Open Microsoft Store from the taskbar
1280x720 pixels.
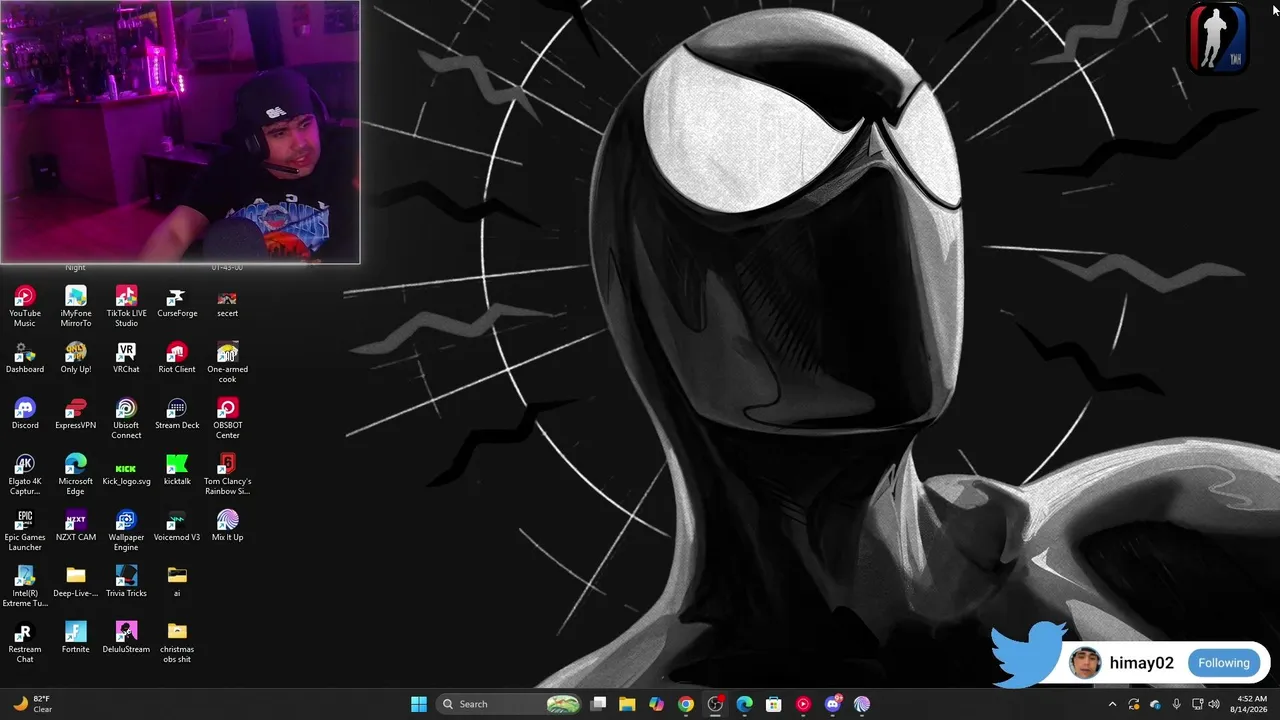point(774,704)
